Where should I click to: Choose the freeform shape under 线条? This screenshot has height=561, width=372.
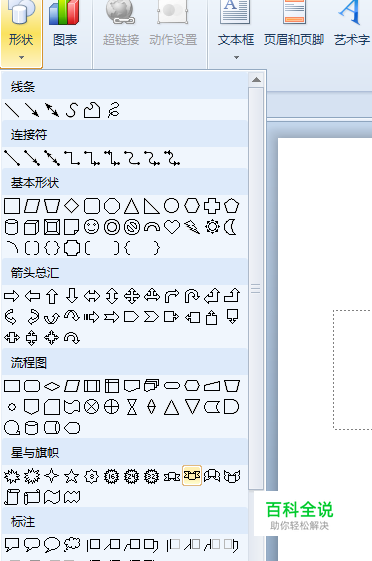point(92,110)
